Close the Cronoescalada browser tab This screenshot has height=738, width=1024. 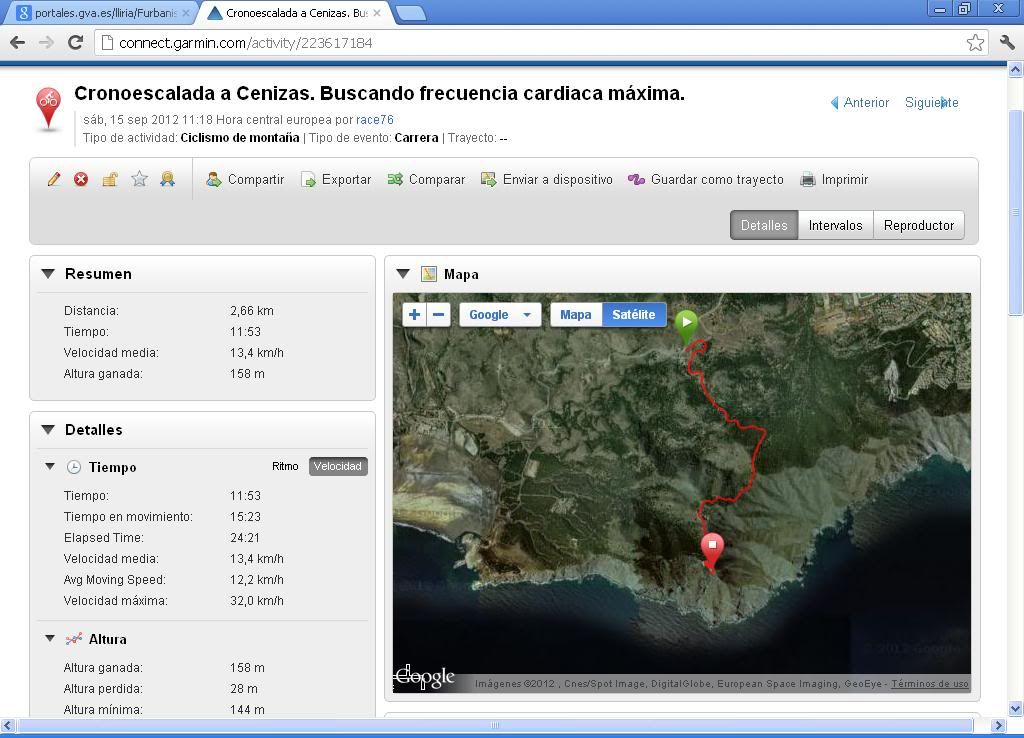coord(377,13)
